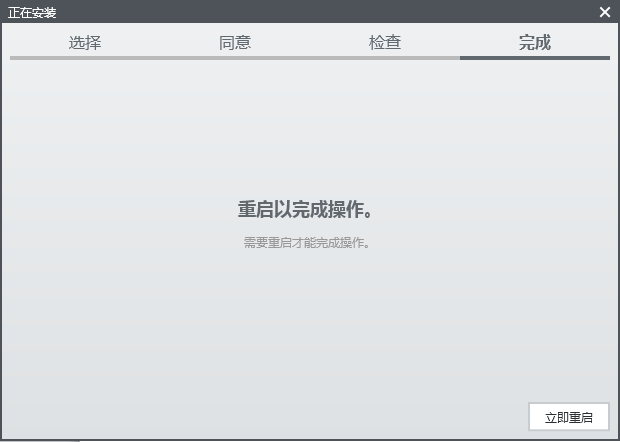Screen dimensions: 620x442
Task: Click empty area below the 需要重启 subtext
Action: (310, 320)
